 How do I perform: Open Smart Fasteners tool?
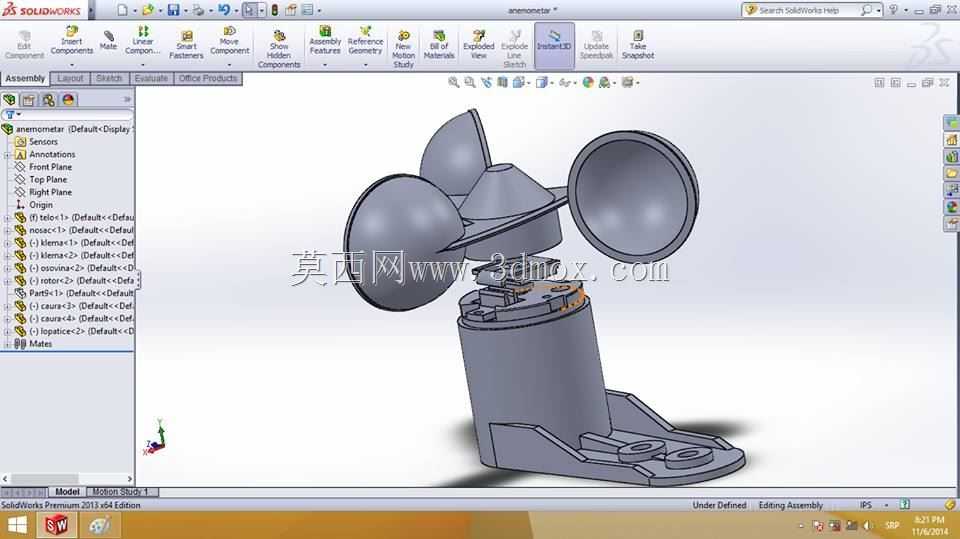pyautogui.click(x=186, y=44)
